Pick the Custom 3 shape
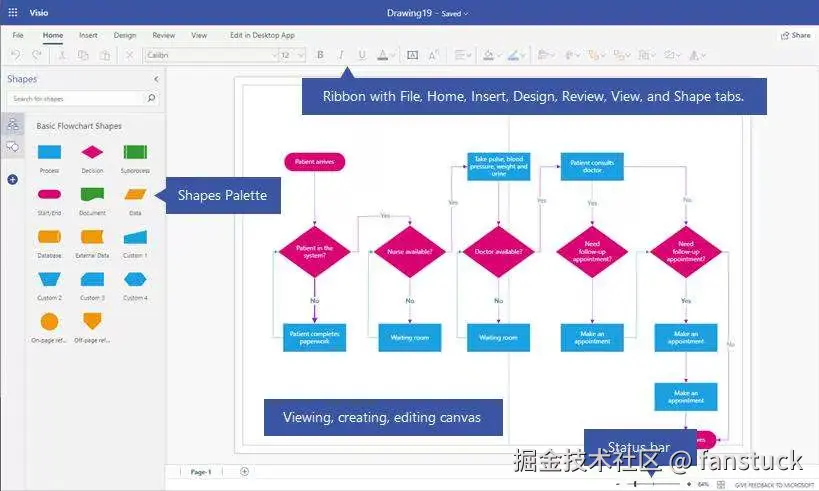Viewport: 819px width, 491px height. 92,279
